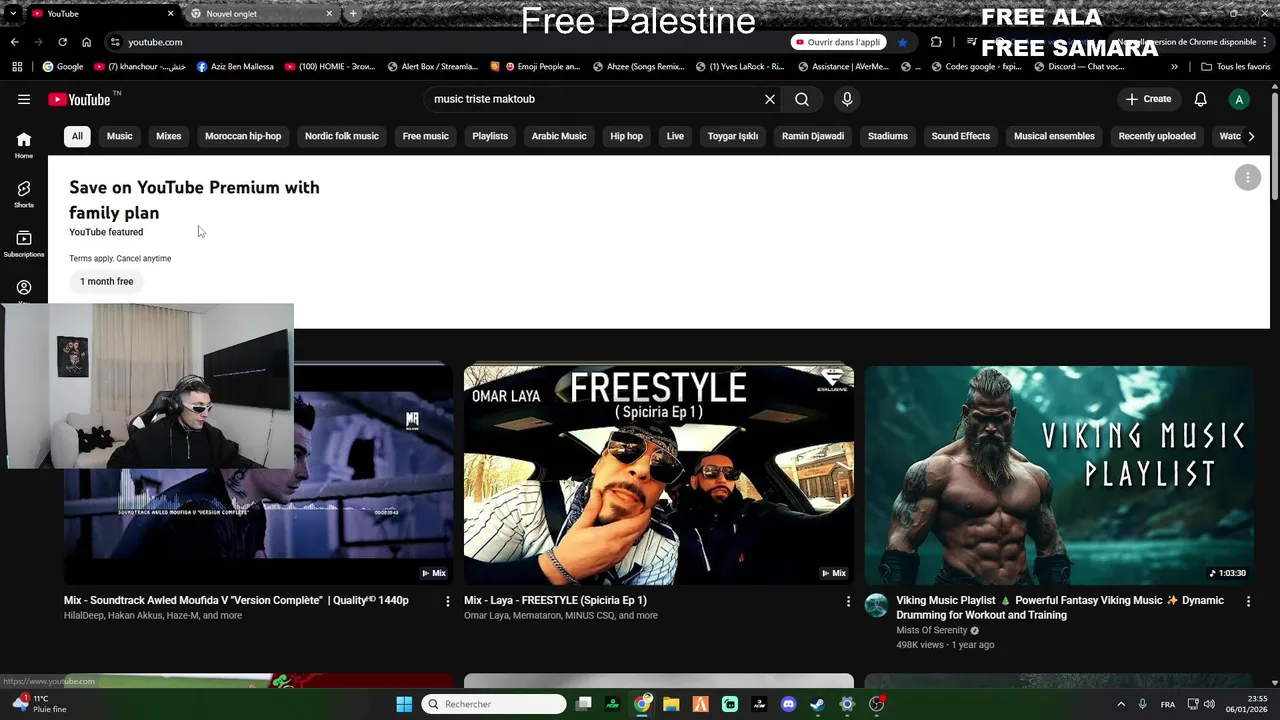Open the Create menu

pos(1148,99)
